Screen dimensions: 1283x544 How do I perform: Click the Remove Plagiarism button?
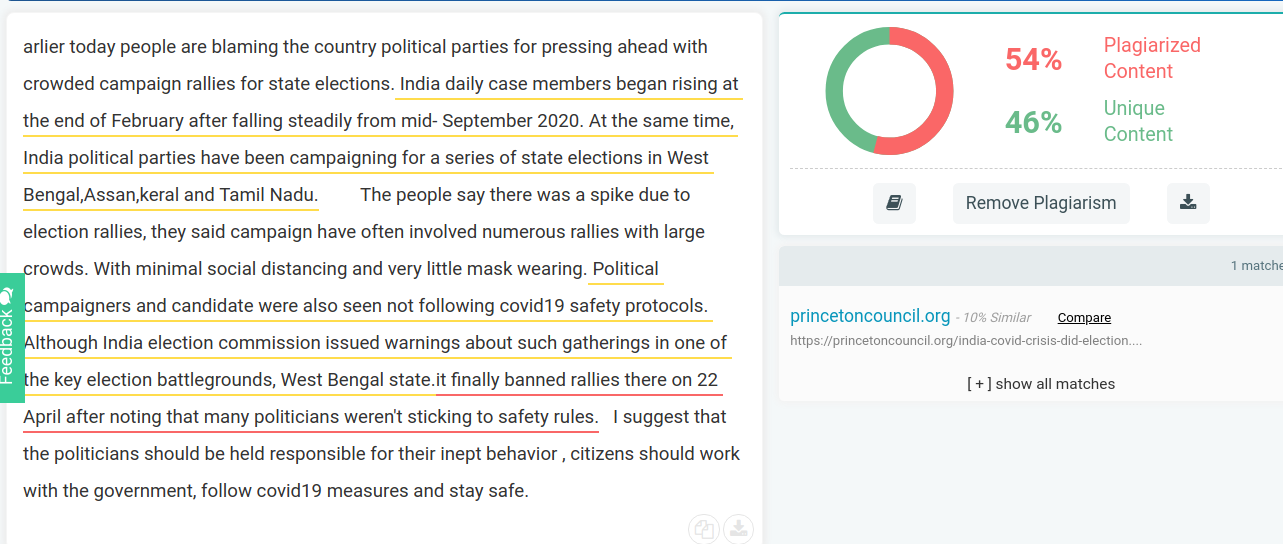click(1041, 203)
